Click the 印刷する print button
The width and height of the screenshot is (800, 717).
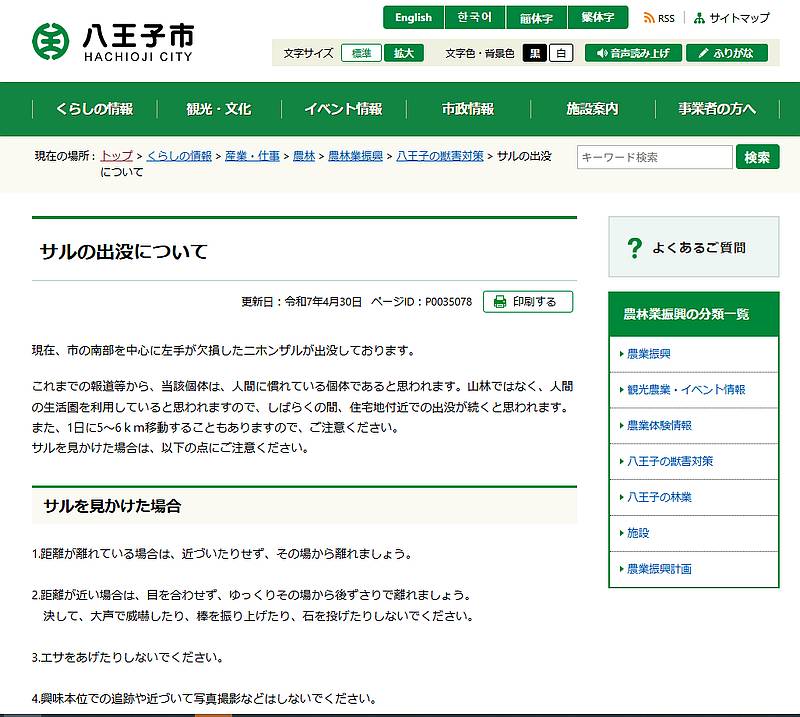pyautogui.click(x=528, y=302)
